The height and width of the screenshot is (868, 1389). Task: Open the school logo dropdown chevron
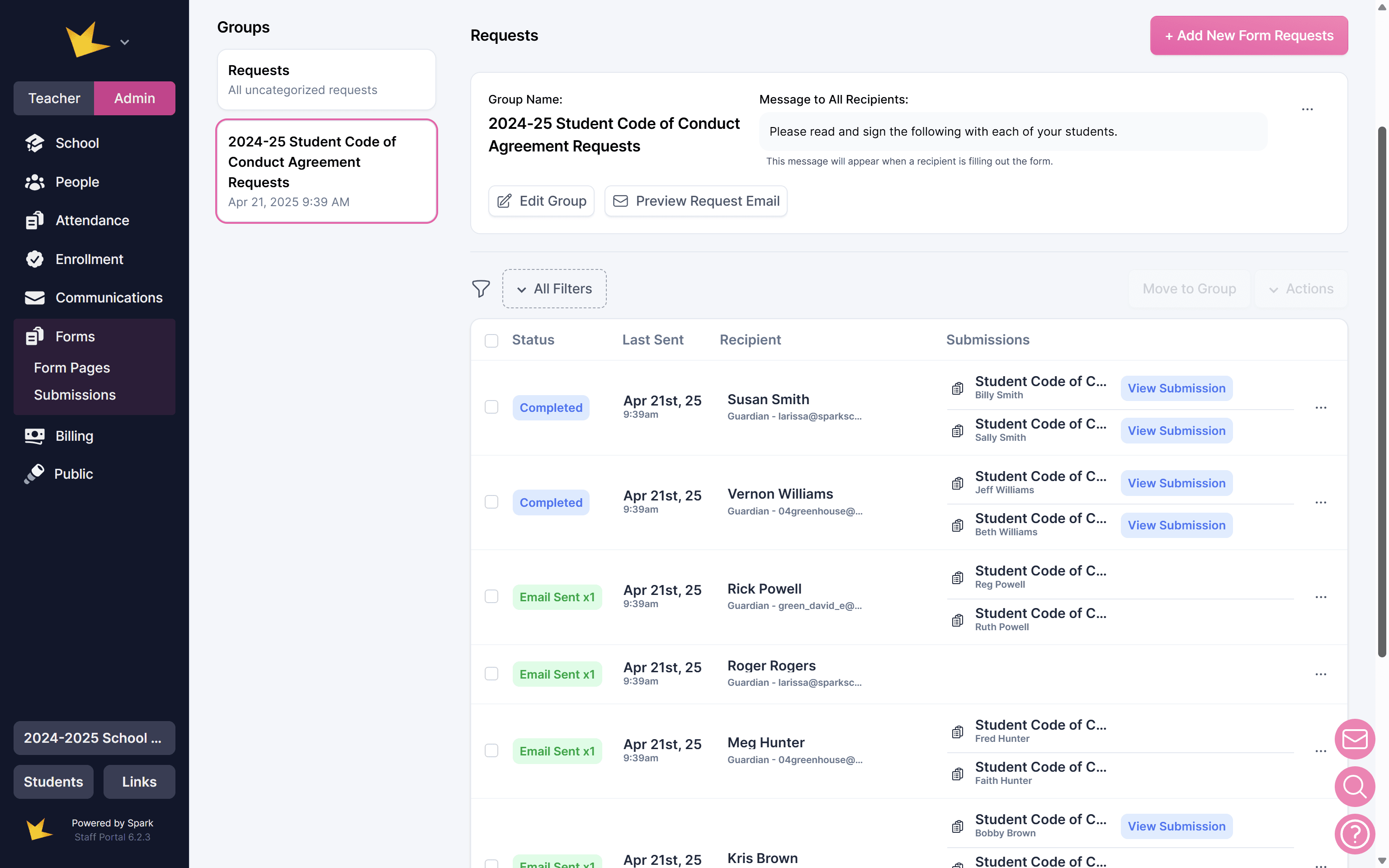click(x=124, y=42)
